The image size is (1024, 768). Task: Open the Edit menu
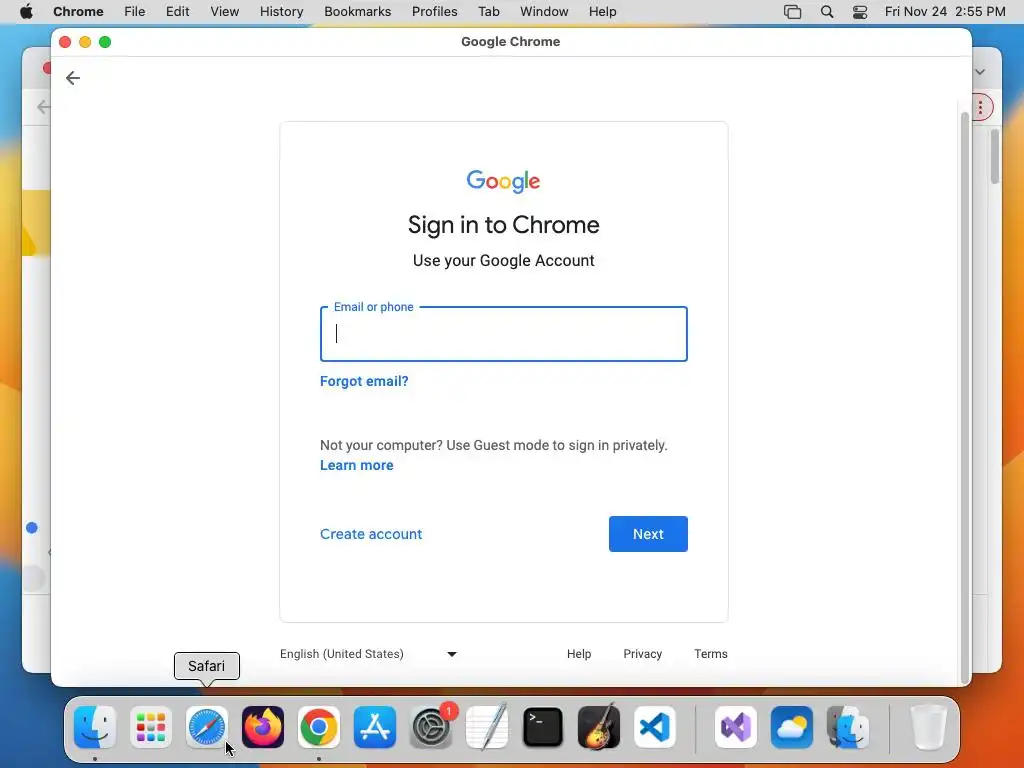coord(177,12)
